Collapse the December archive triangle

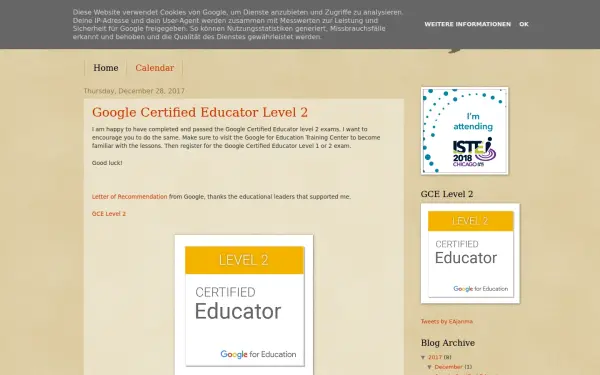(430, 367)
